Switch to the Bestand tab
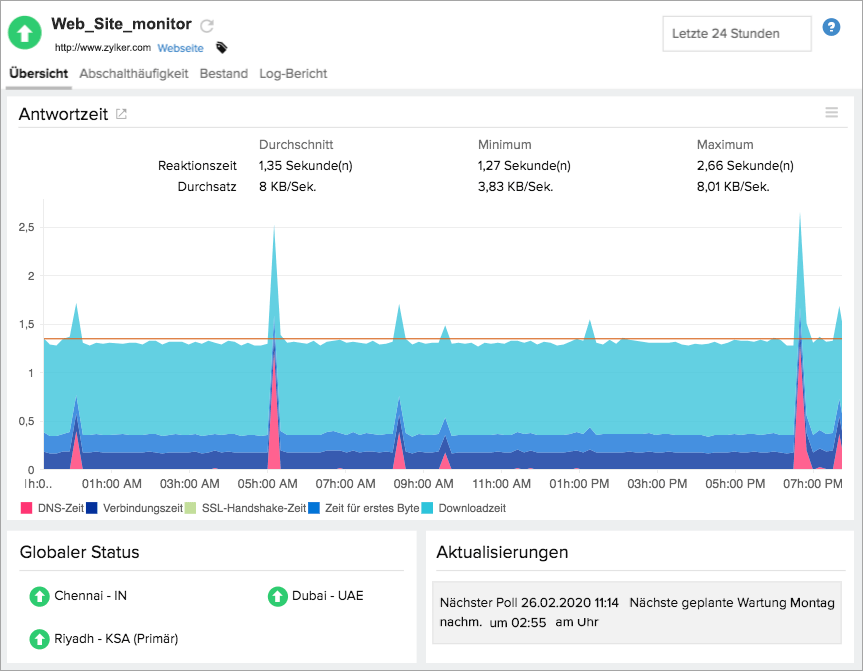 (x=223, y=74)
